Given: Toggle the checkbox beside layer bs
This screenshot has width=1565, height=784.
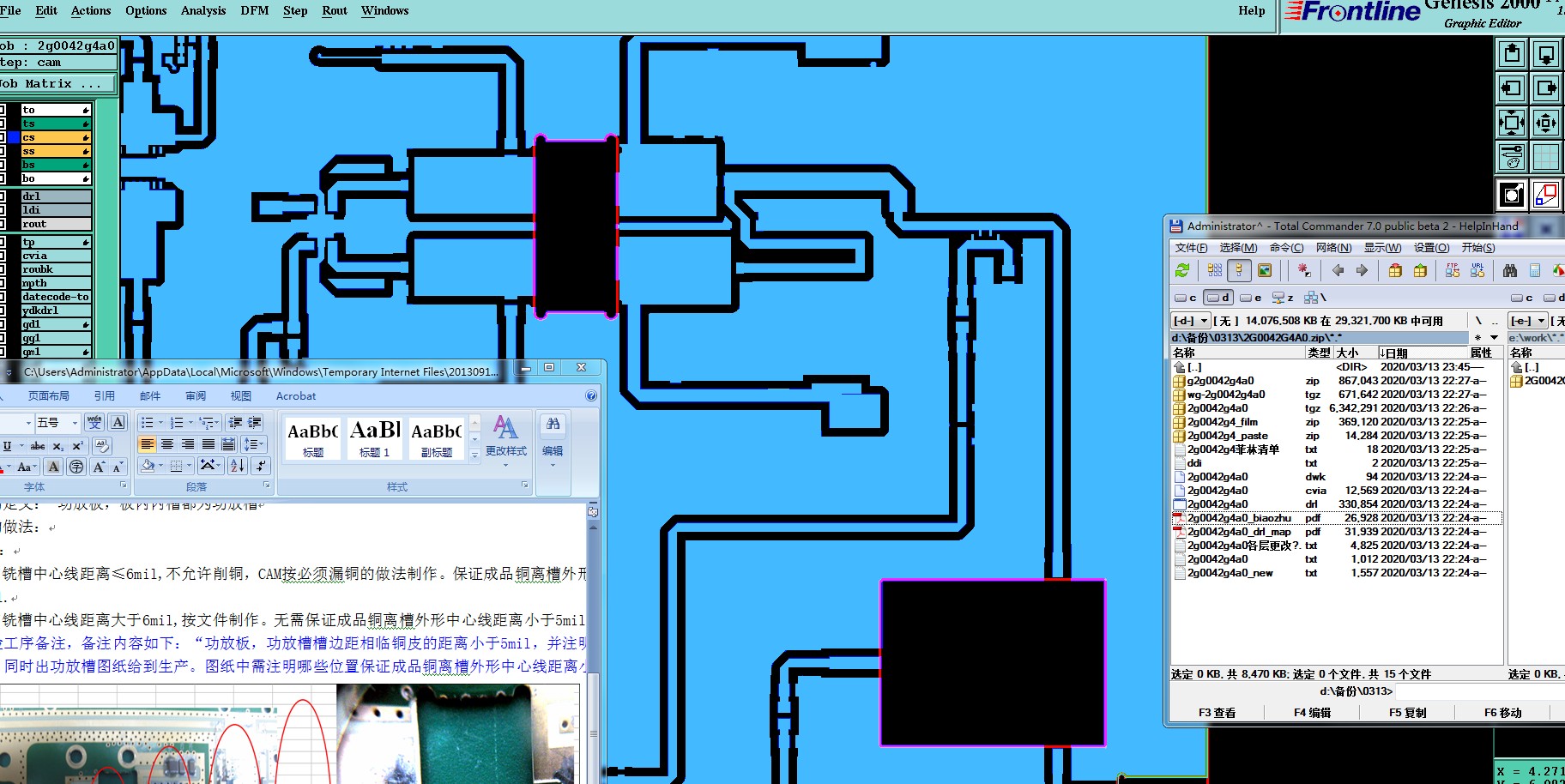Looking at the screenshot, I should [3, 165].
